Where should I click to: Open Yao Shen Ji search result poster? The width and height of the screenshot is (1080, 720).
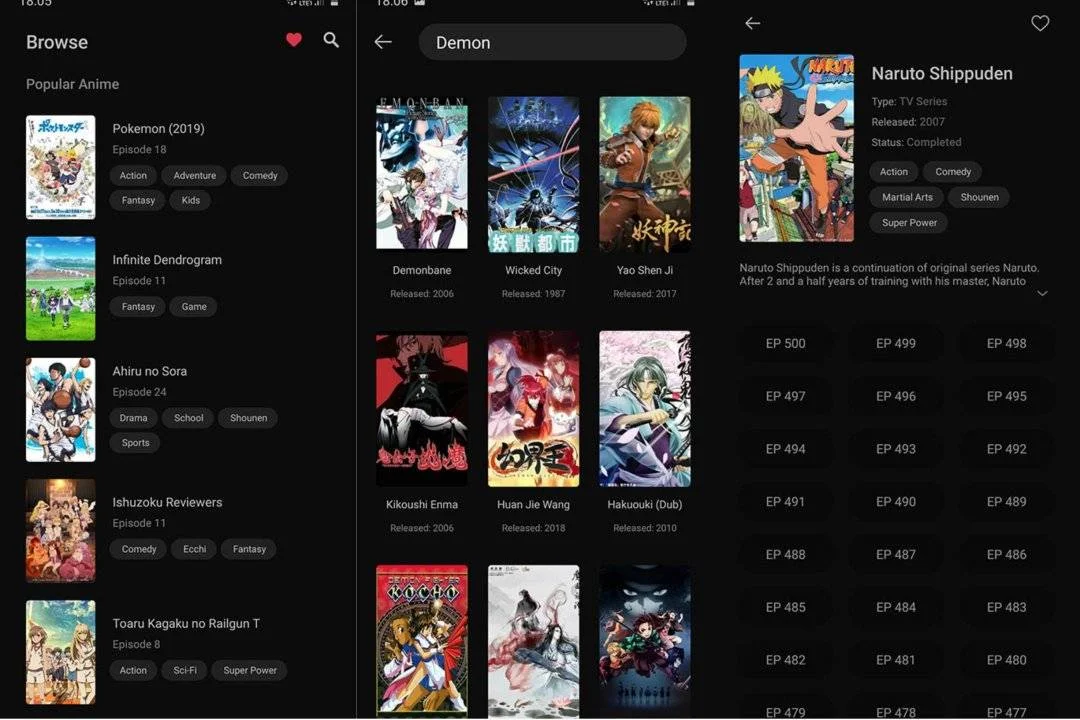[645, 174]
